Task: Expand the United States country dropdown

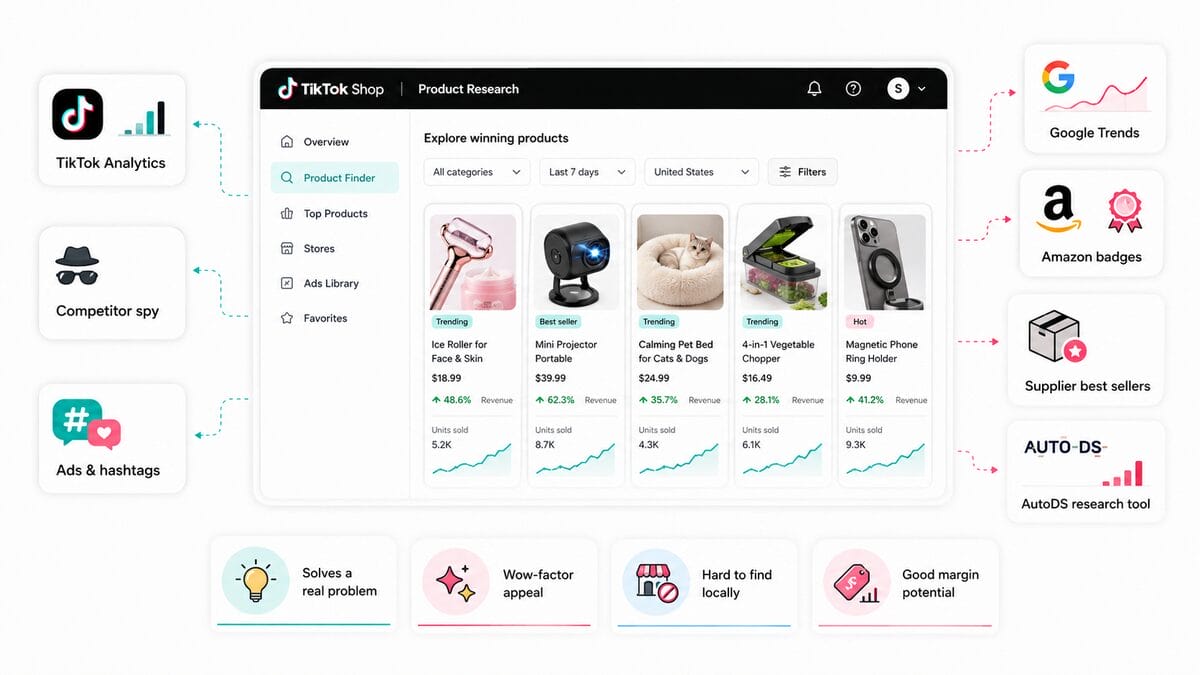Action: click(x=701, y=172)
